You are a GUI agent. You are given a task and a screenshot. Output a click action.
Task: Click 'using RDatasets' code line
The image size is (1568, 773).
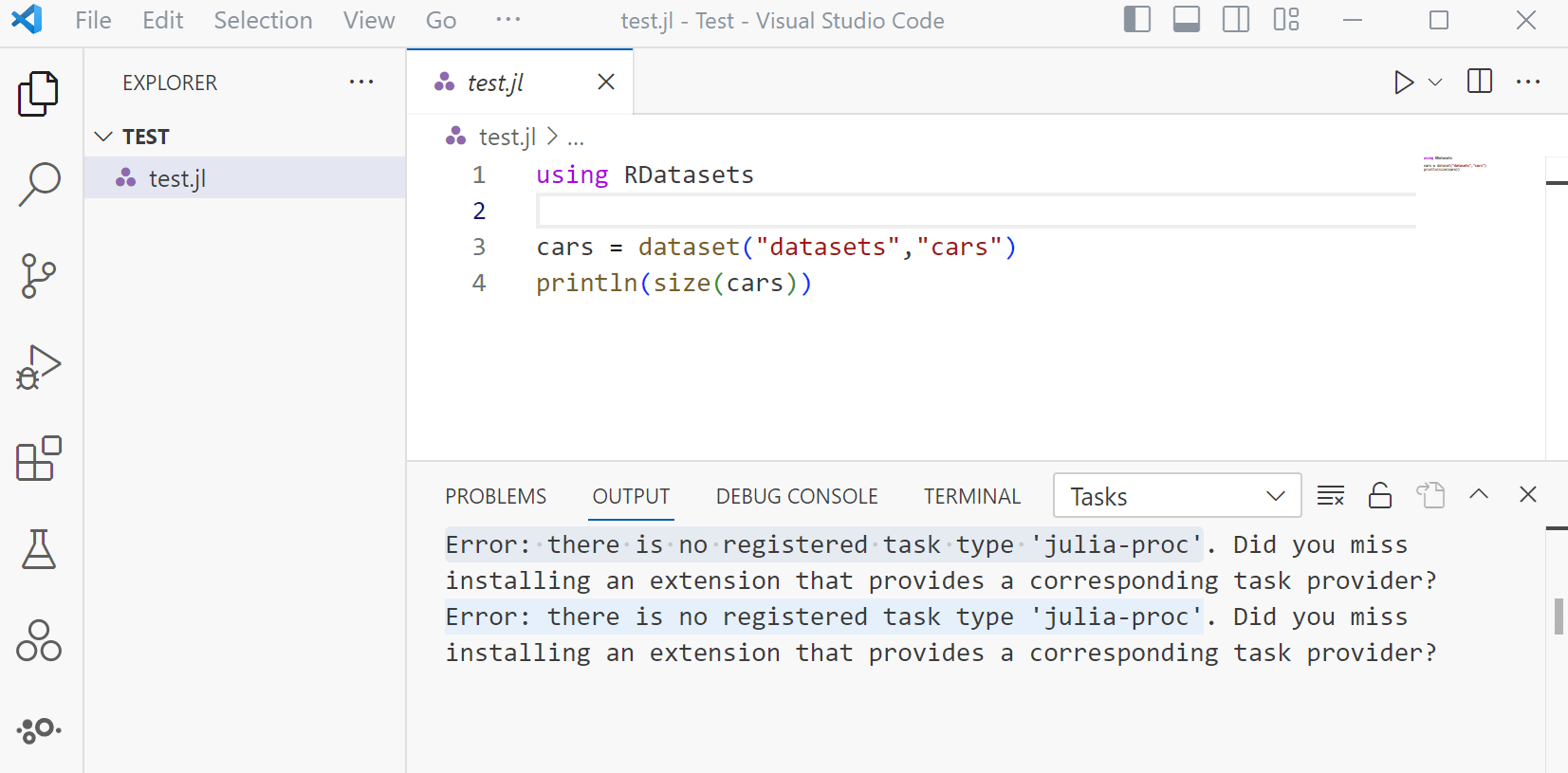pyautogui.click(x=645, y=175)
